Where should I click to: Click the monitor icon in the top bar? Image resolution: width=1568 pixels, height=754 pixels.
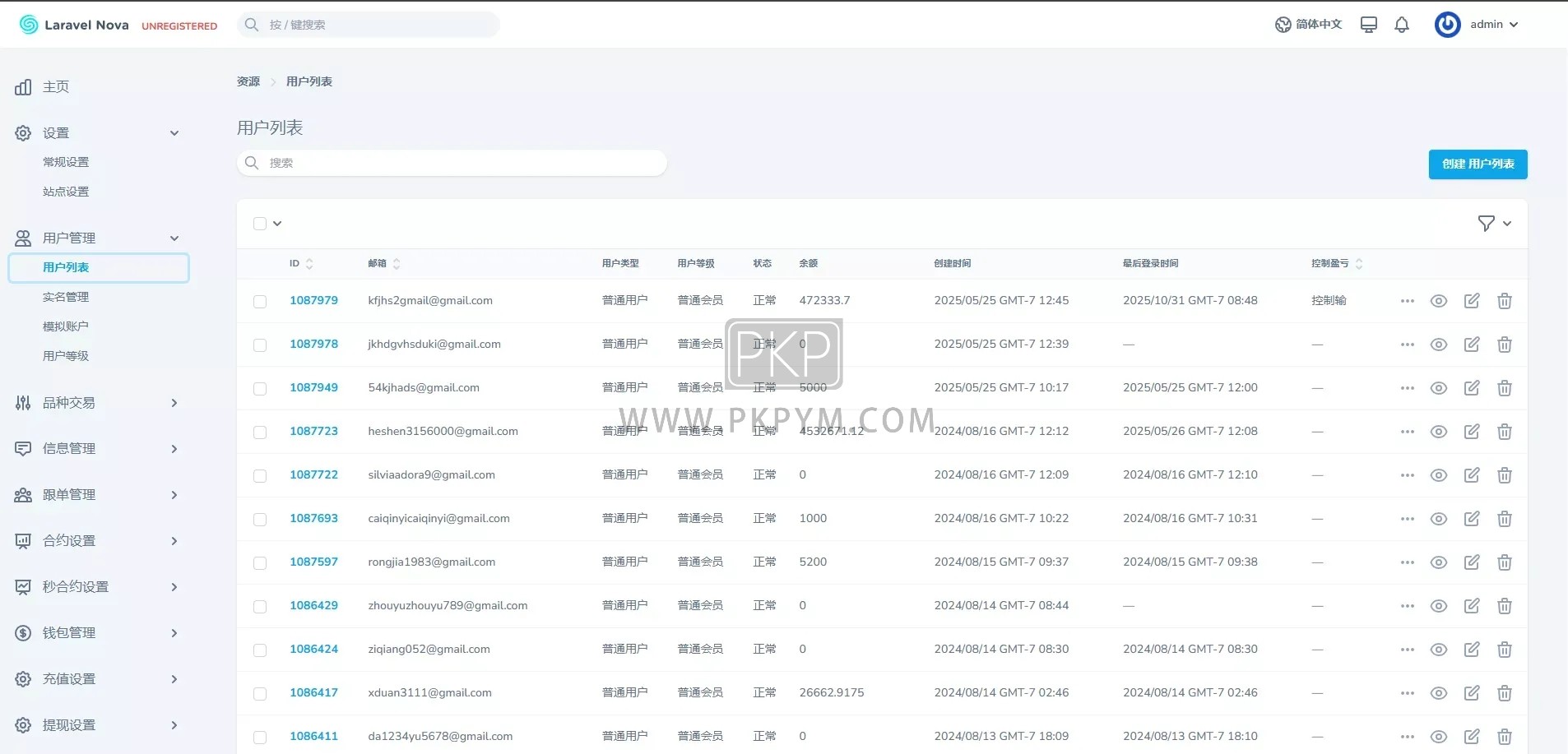pyautogui.click(x=1369, y=25)
